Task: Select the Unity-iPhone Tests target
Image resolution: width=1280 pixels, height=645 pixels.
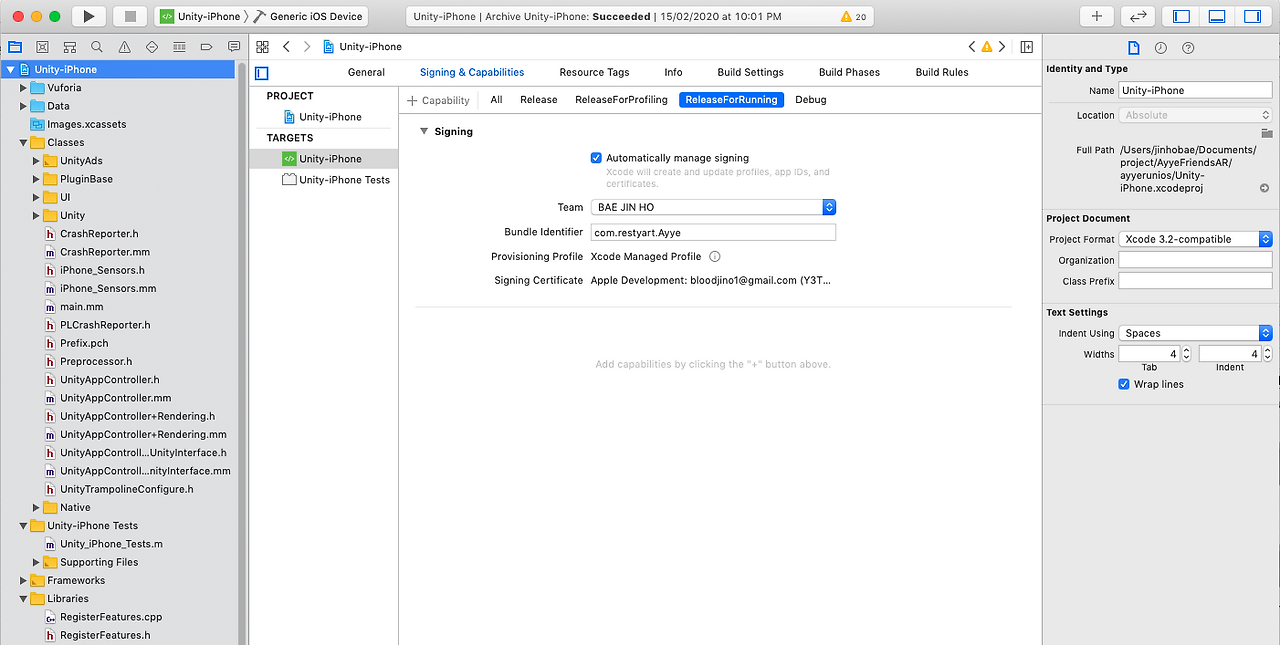Action: [x=336, y=180]
